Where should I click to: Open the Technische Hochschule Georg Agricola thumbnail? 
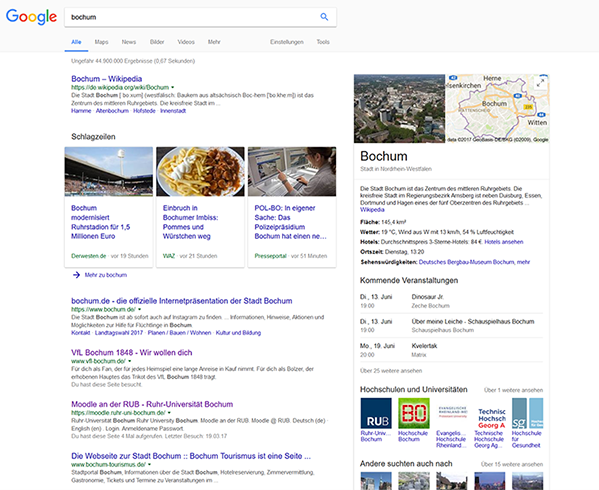point(490,413)
